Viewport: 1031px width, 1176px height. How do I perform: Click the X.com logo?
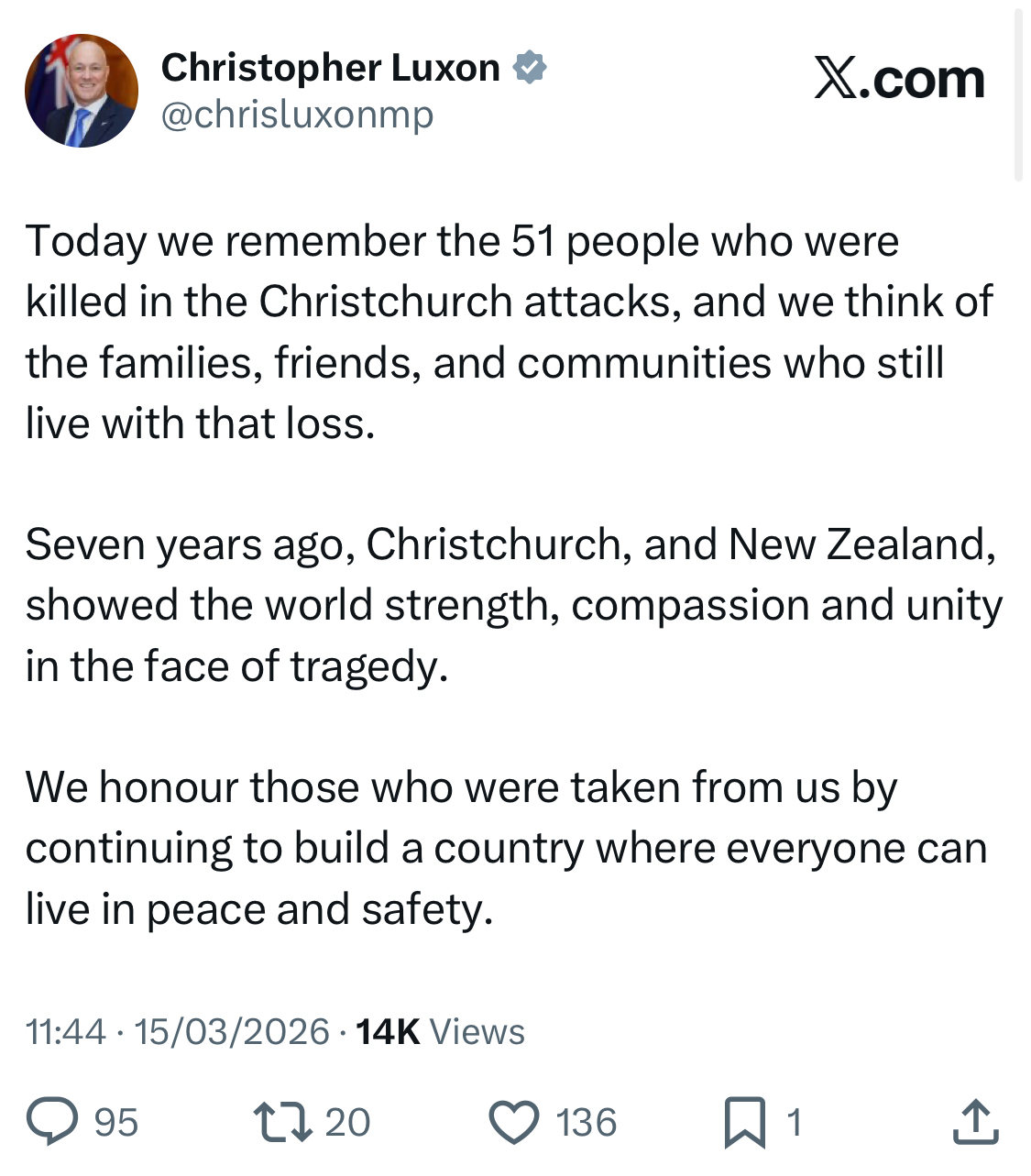pyautogui.click(x=899, y=79)
